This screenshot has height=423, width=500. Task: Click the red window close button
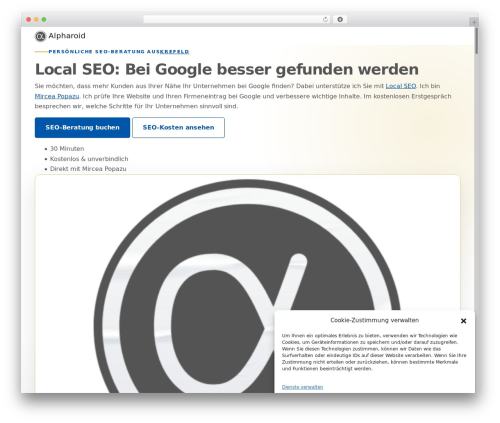click(29, 20)
